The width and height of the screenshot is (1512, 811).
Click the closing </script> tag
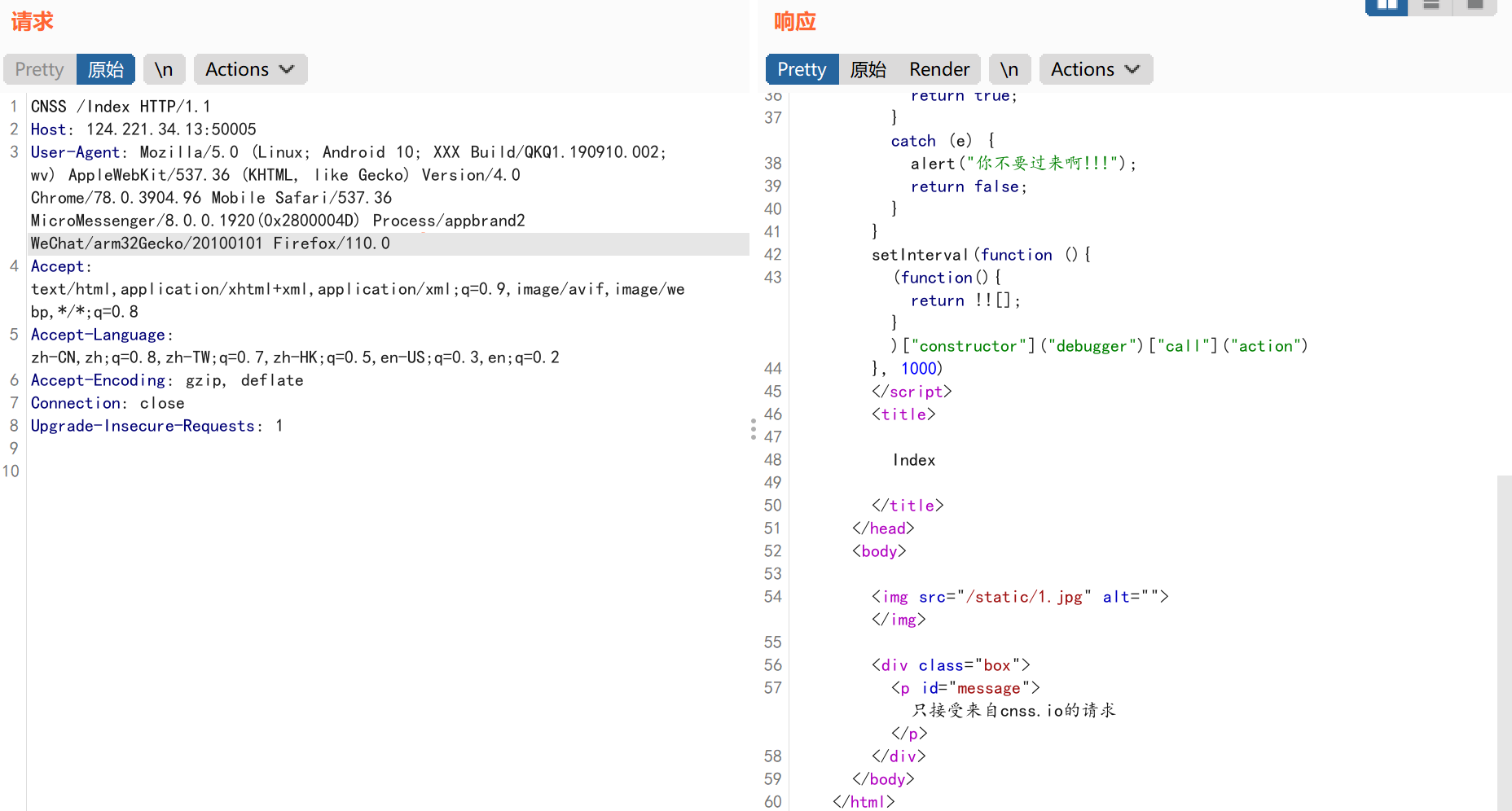912,392
